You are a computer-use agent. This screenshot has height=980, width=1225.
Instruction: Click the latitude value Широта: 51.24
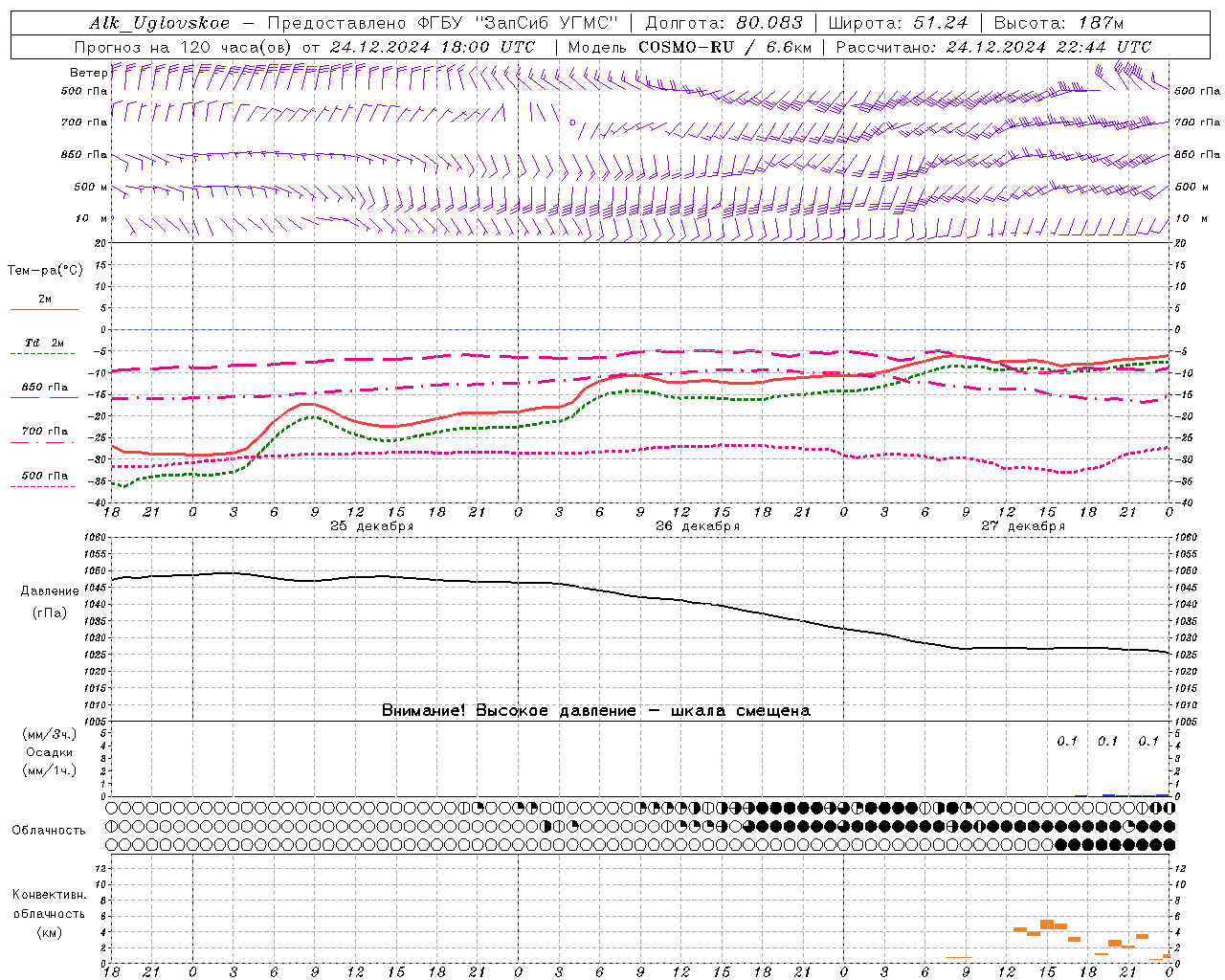(899, 23)
